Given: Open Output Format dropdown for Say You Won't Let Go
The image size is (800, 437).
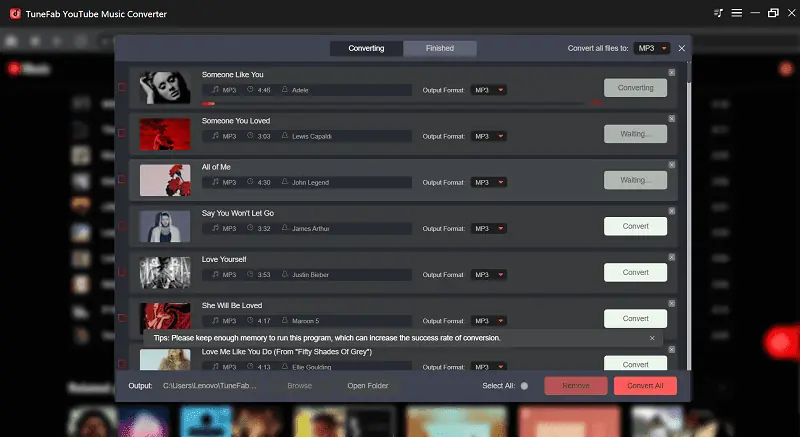Looking at the screenshot, I should coord(488,228).
